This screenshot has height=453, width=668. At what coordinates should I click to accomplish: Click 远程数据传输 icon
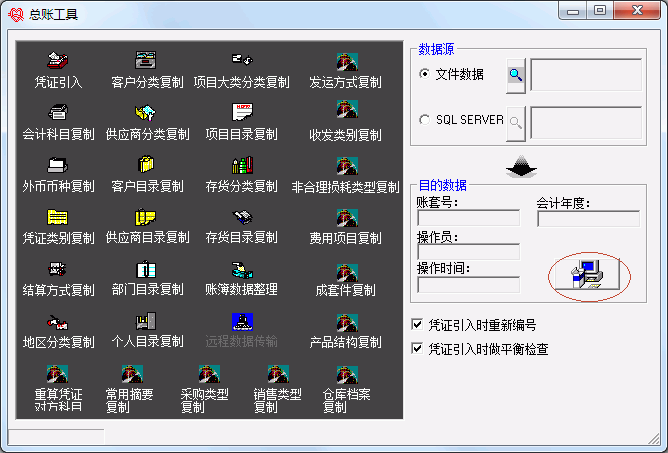[242, 322]
